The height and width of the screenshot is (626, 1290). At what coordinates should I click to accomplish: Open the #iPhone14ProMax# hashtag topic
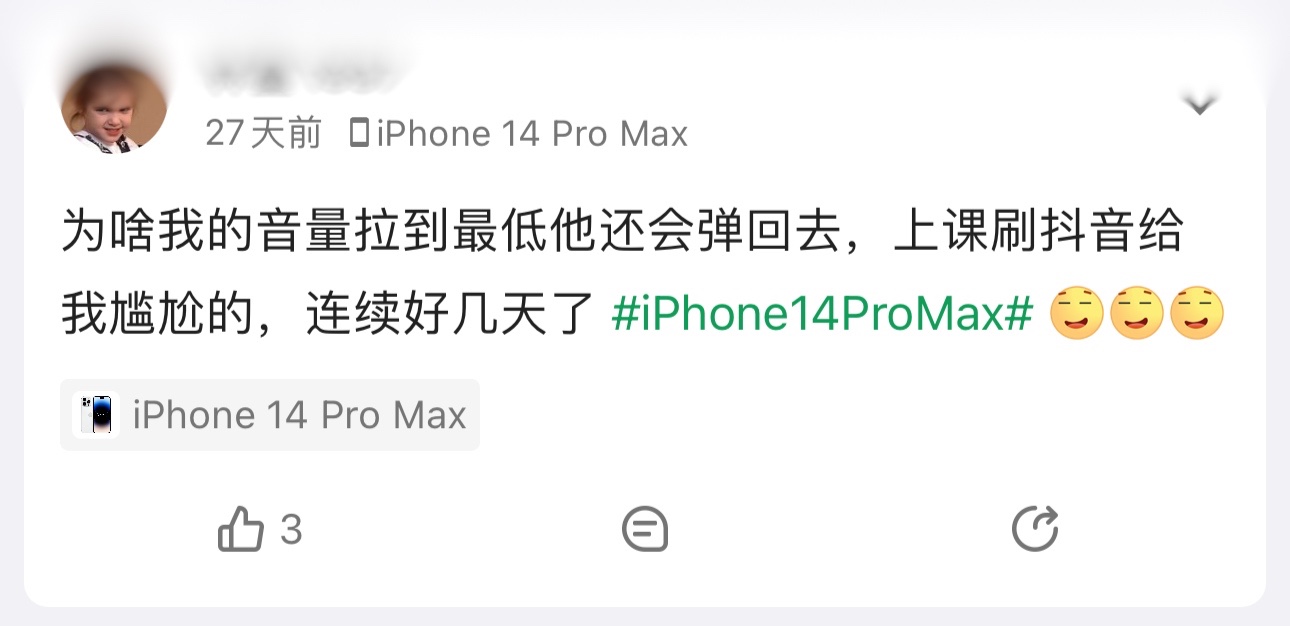coord(821,315)
